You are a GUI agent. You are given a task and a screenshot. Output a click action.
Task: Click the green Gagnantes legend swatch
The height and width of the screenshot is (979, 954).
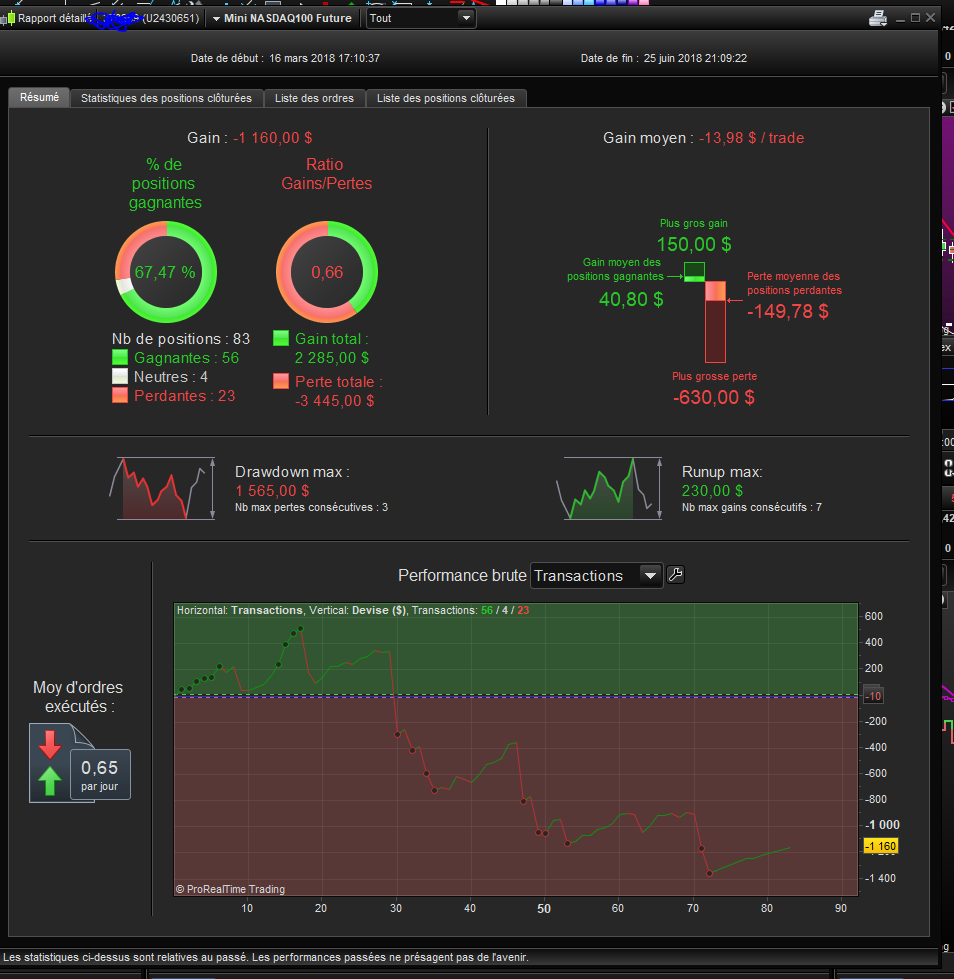[120, 357]
